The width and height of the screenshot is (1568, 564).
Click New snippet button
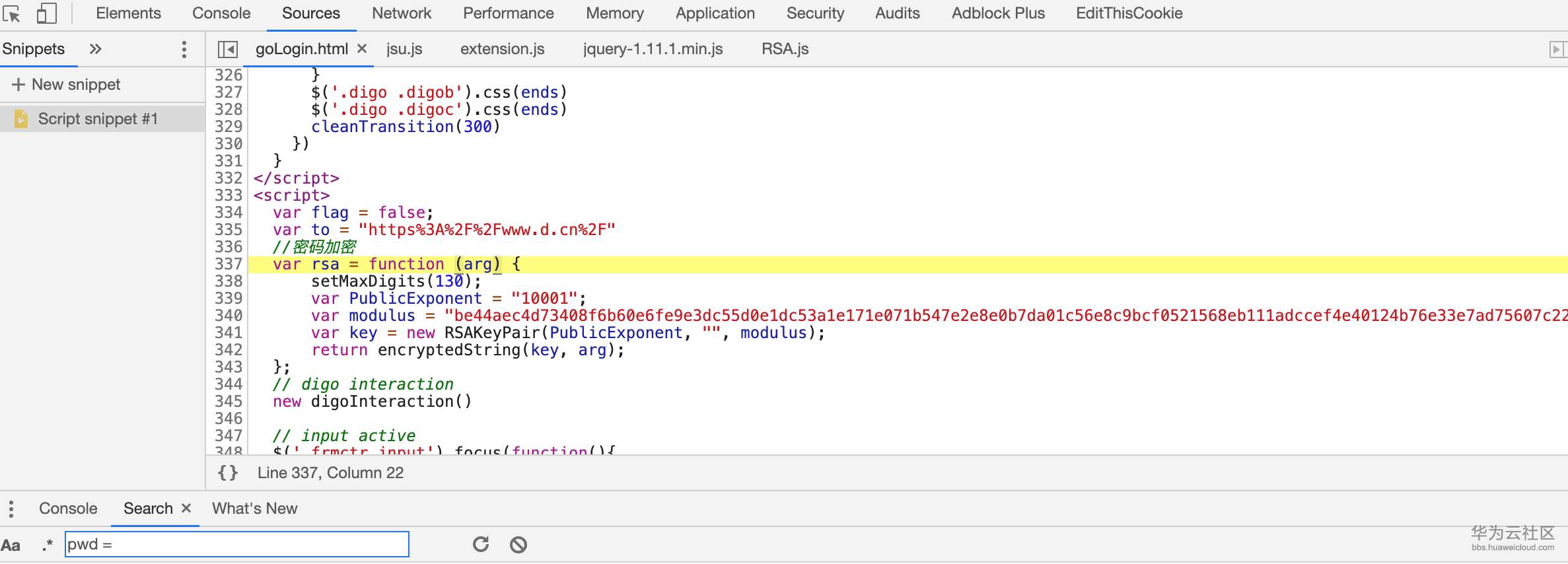(x=66, y=85)
